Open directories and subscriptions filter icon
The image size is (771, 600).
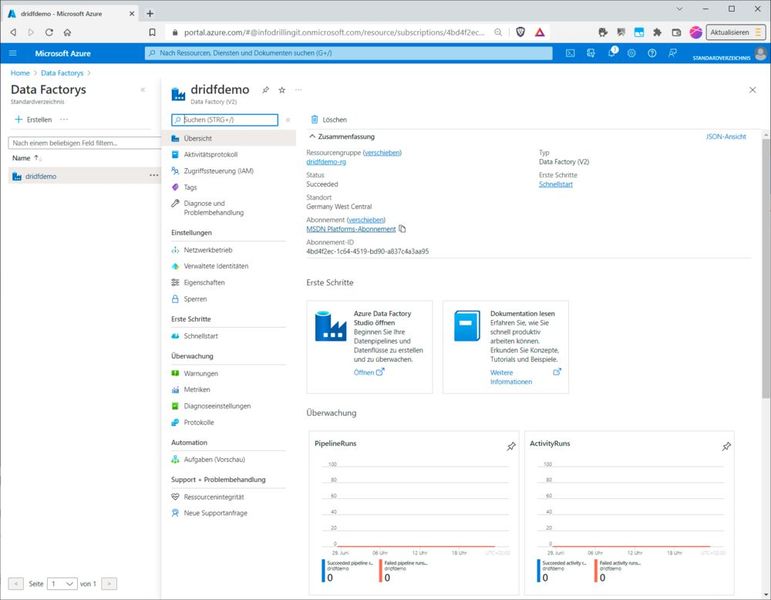point(591,53)
